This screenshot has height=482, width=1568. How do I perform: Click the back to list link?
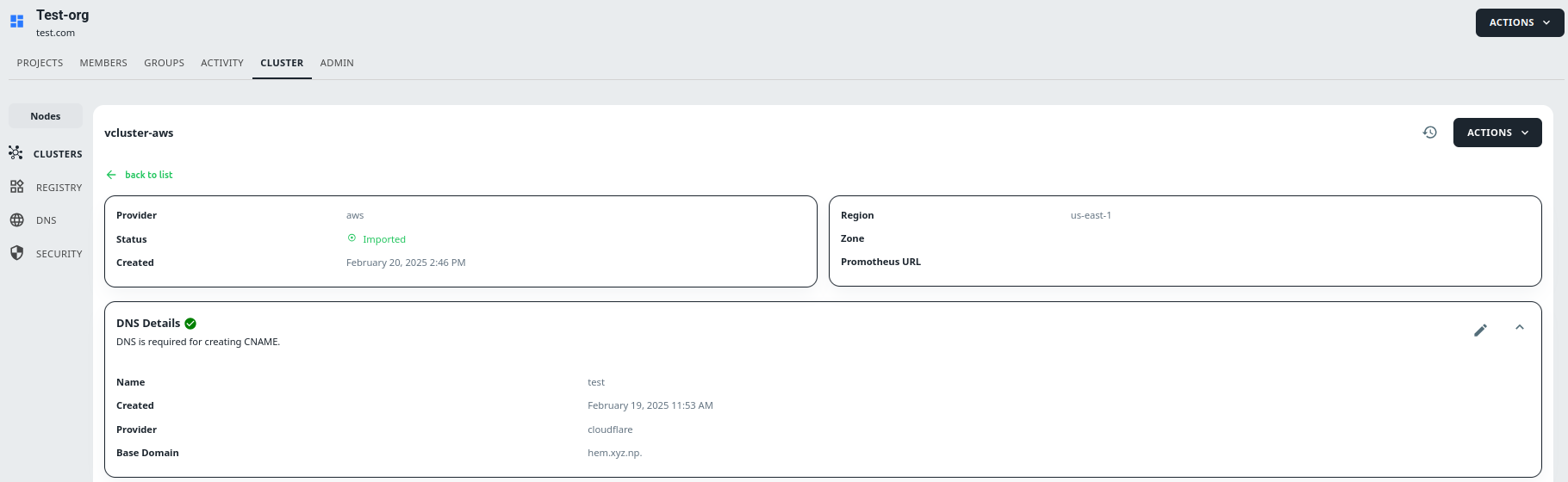(x=148, y=175)
